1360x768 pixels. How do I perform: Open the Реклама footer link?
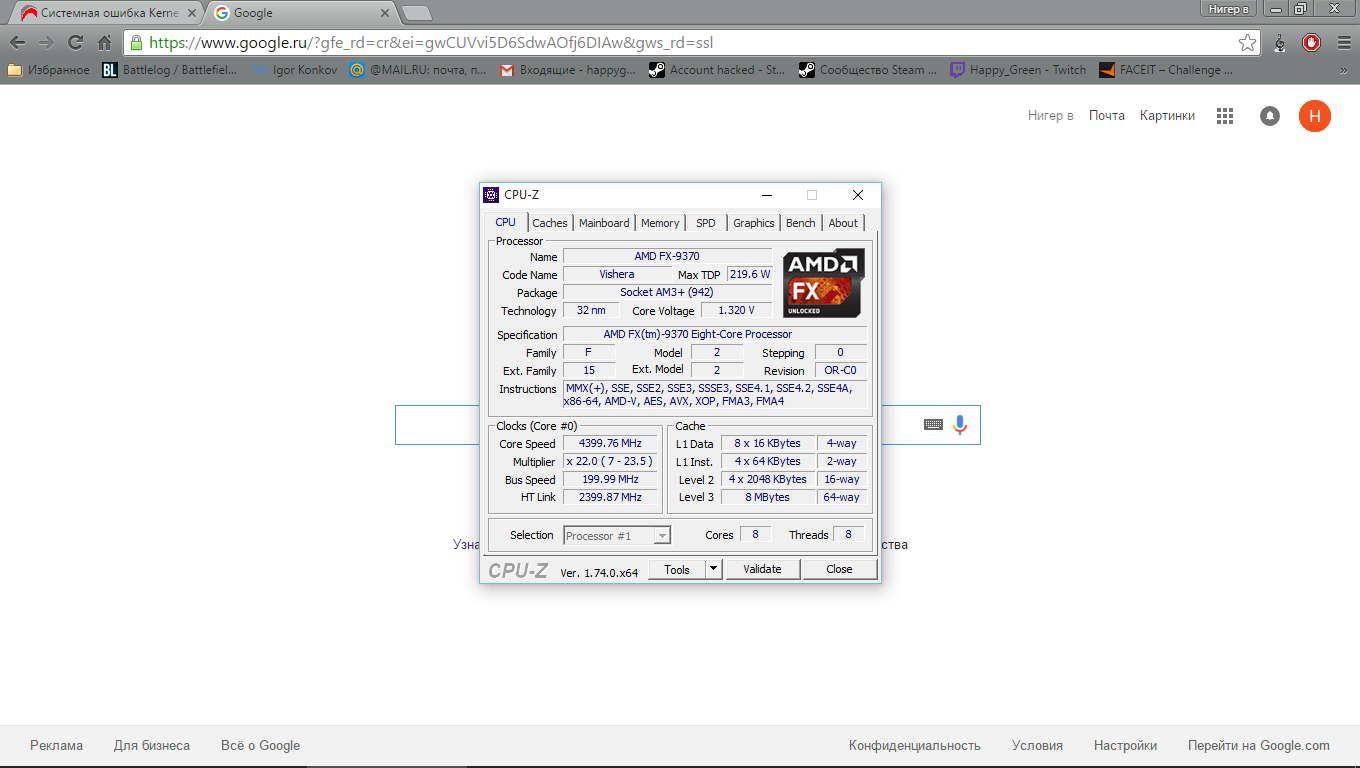(x=57, y=746)
